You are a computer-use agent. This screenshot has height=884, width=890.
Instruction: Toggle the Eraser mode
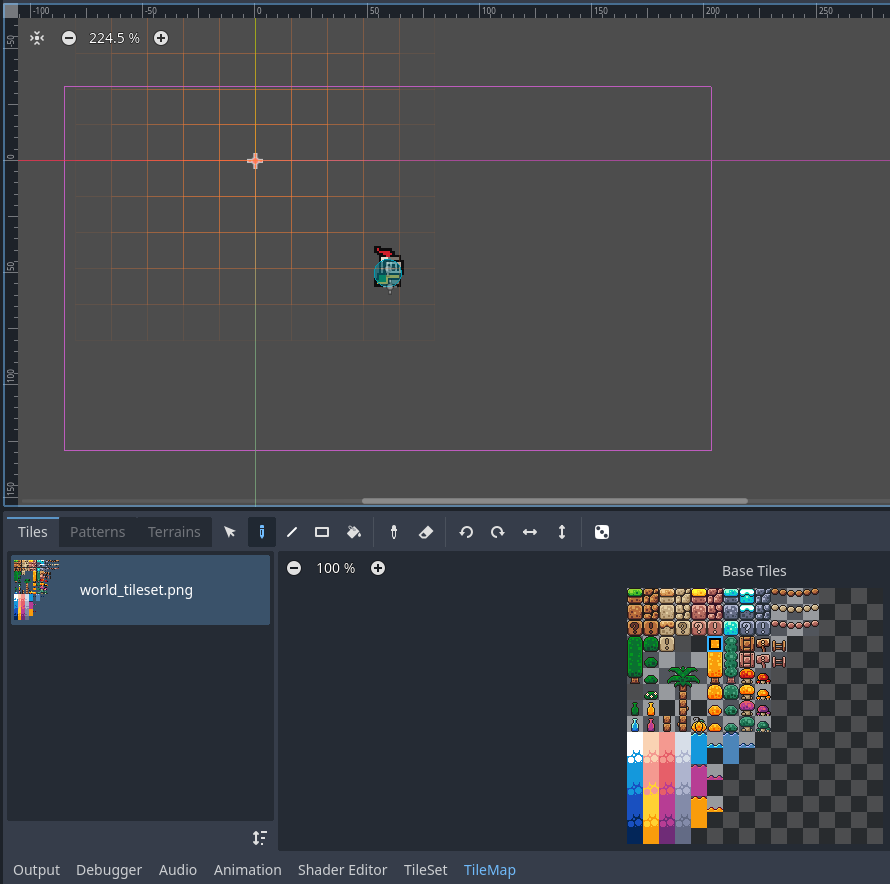click(425, 532)
